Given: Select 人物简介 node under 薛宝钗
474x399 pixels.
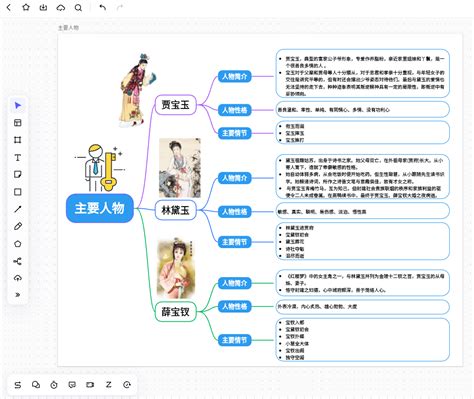Looking at the screenshot, I should click(235, 283).
